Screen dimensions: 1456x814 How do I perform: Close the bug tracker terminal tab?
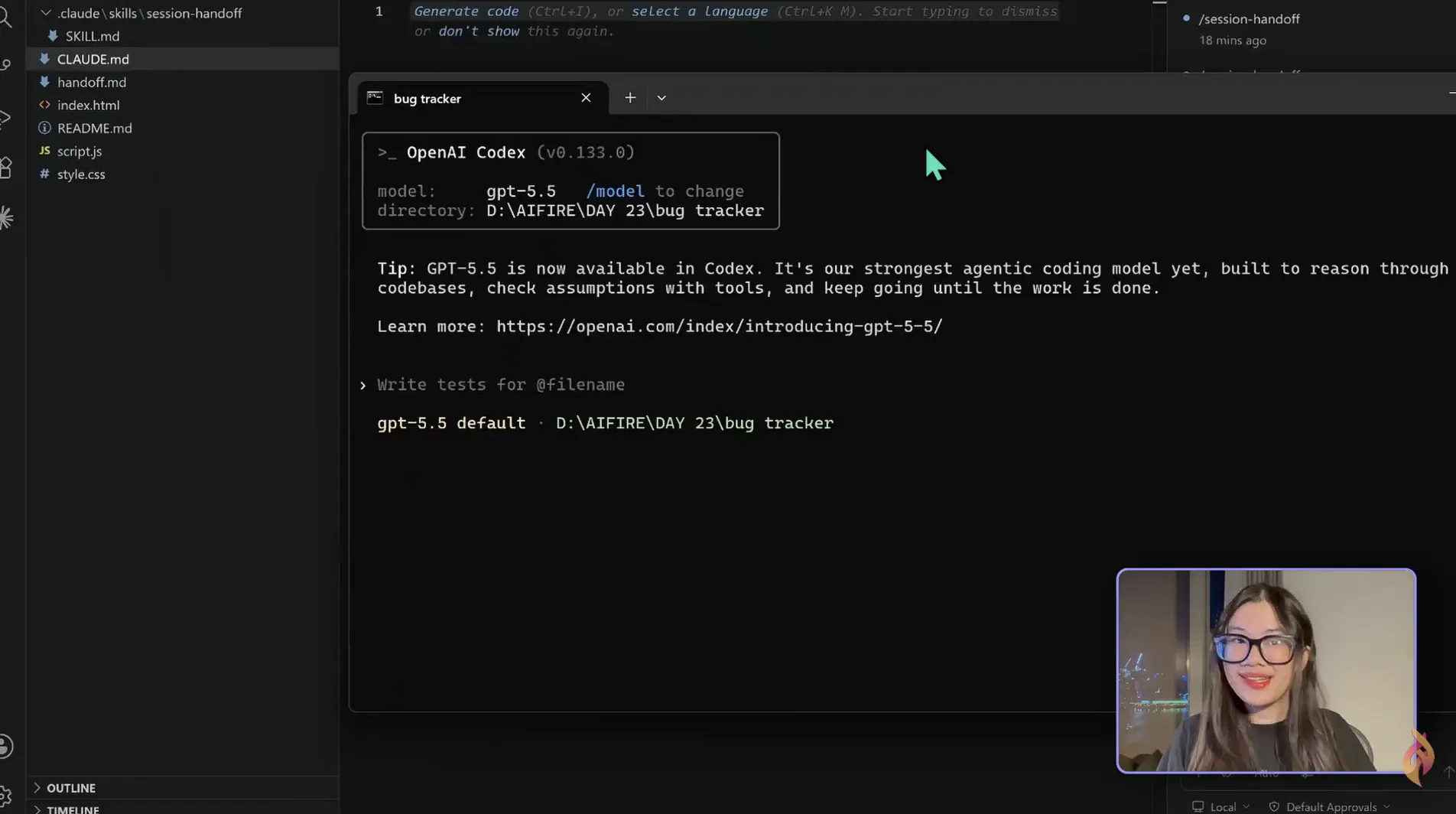586,97
